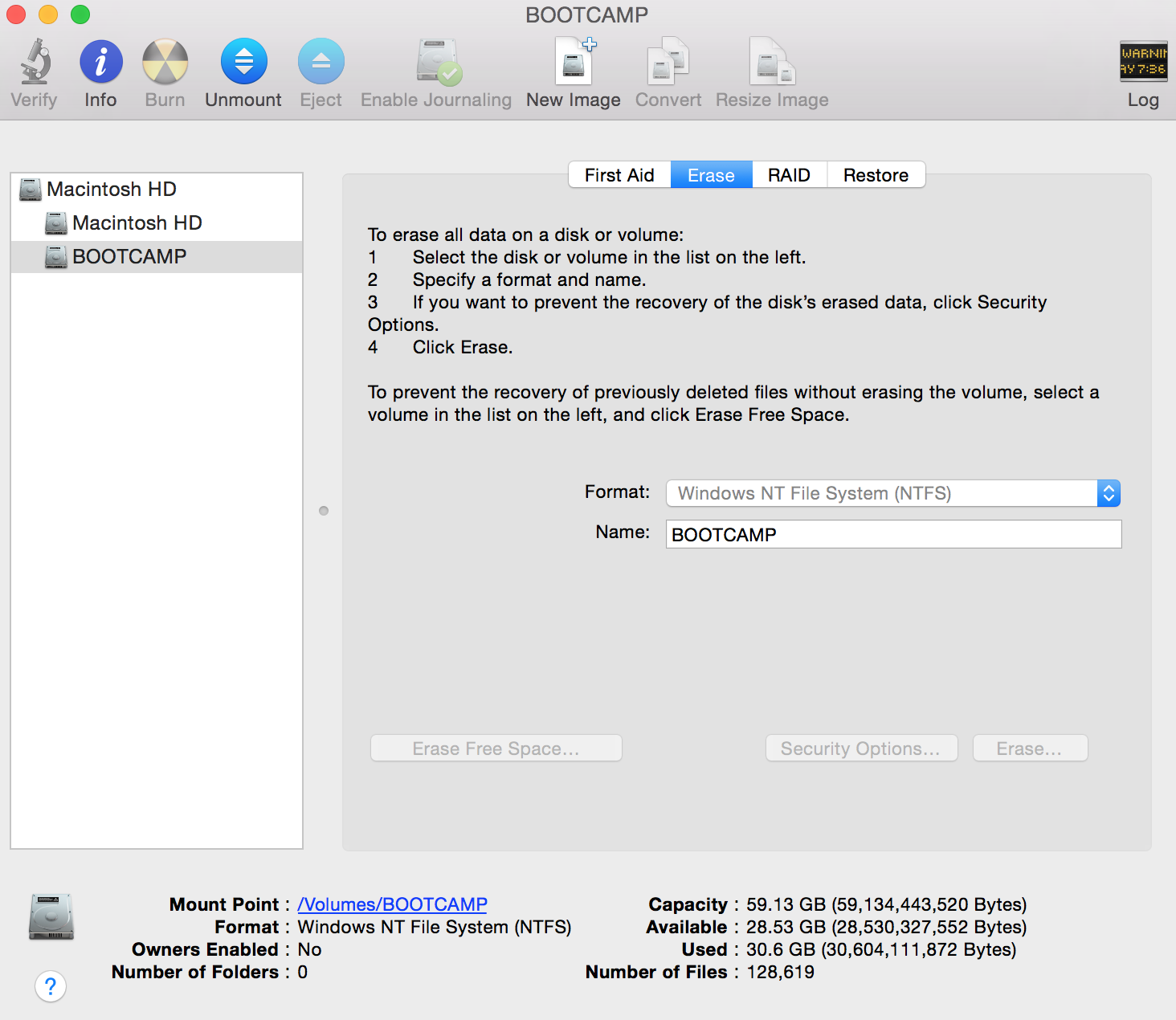Click the Used value 30.6 GB
This screenshot has width=1176, height=1020.
tap(881, 949)
